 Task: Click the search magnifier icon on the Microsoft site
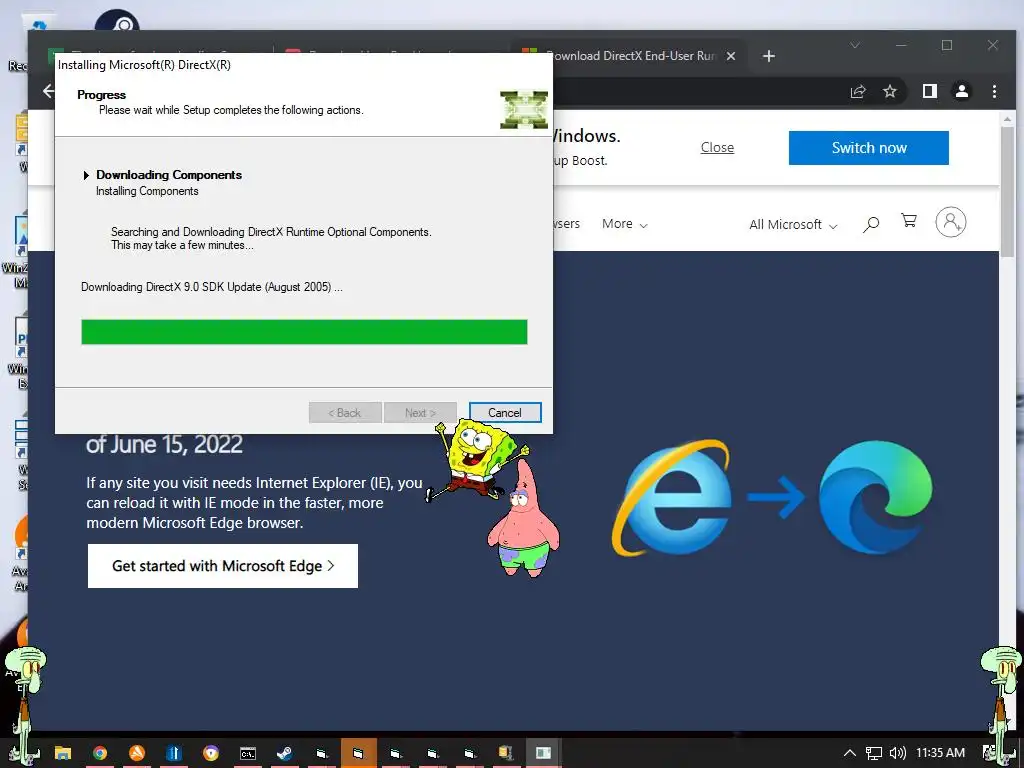click(871, 225)
